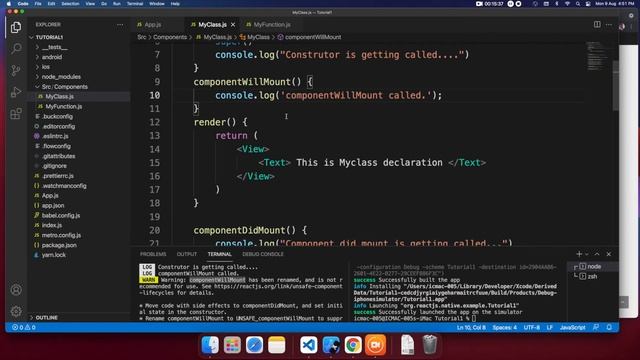Open the Selection menu
The height and width of the screenshot is (360, 640).
pos(70,4)
